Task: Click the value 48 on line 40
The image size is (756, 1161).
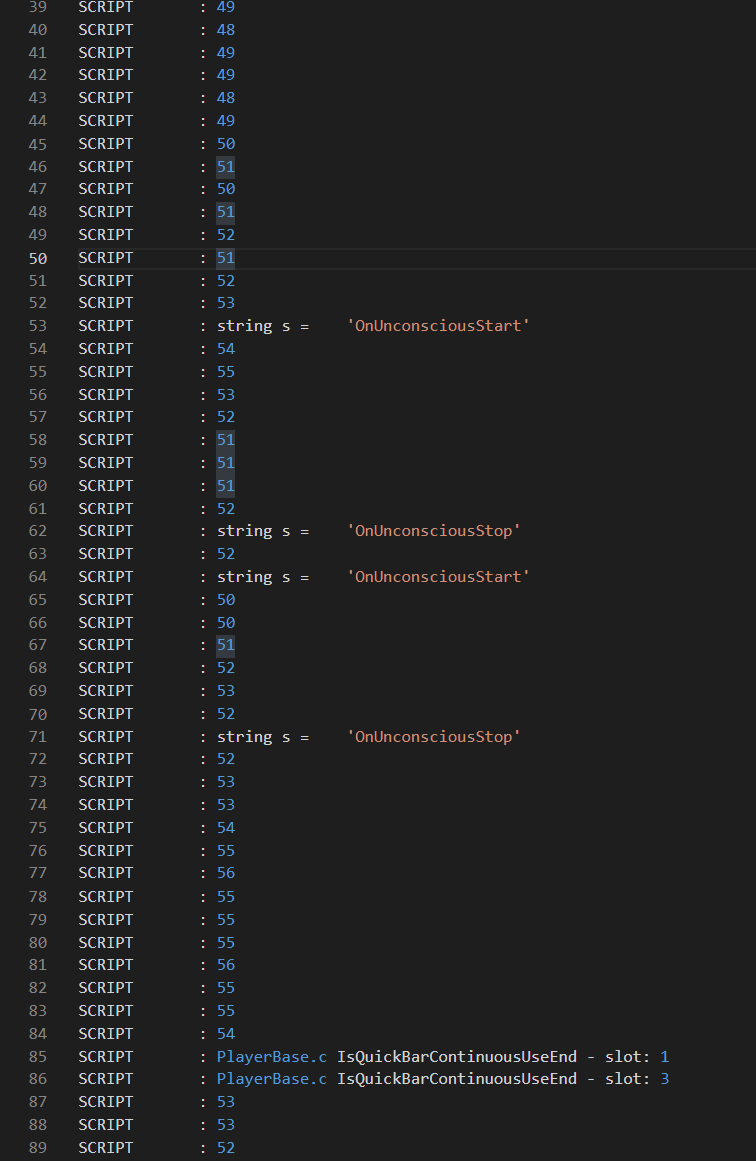Action: 226,30
